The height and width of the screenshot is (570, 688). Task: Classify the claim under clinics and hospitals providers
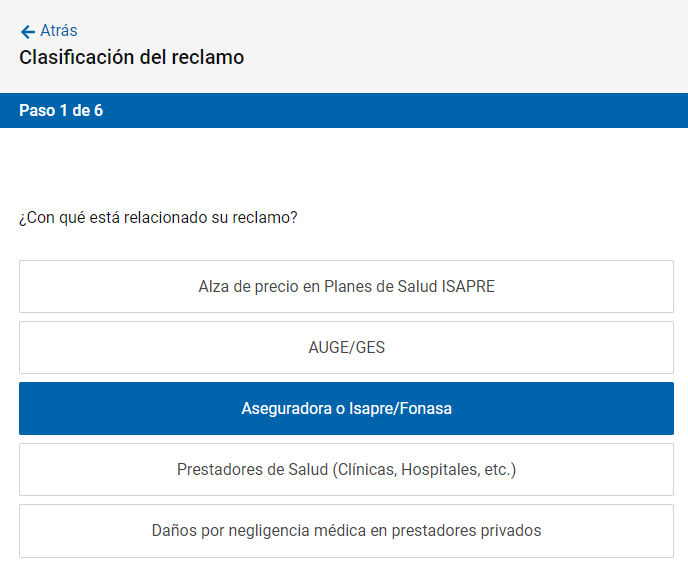click(346, 470)
